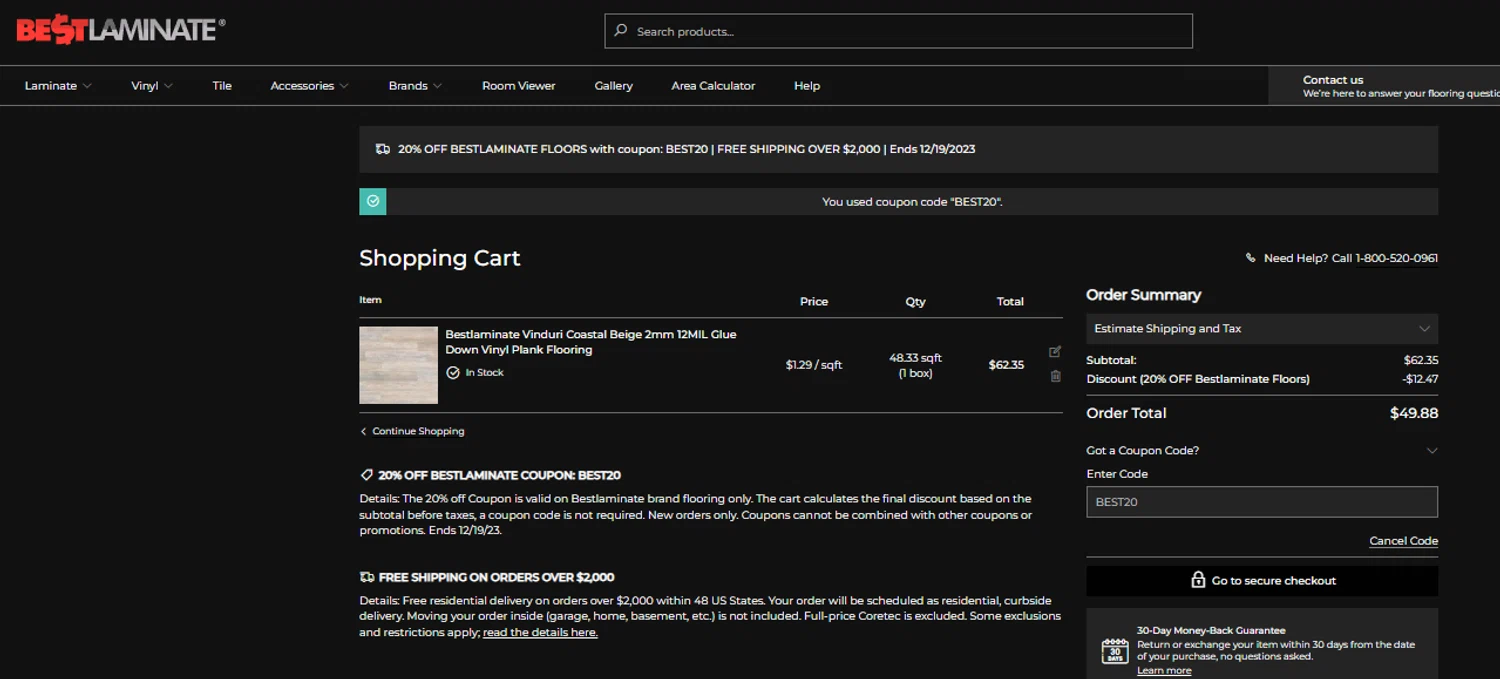Click the phone icon beside Need Help

pos(1250,258)
